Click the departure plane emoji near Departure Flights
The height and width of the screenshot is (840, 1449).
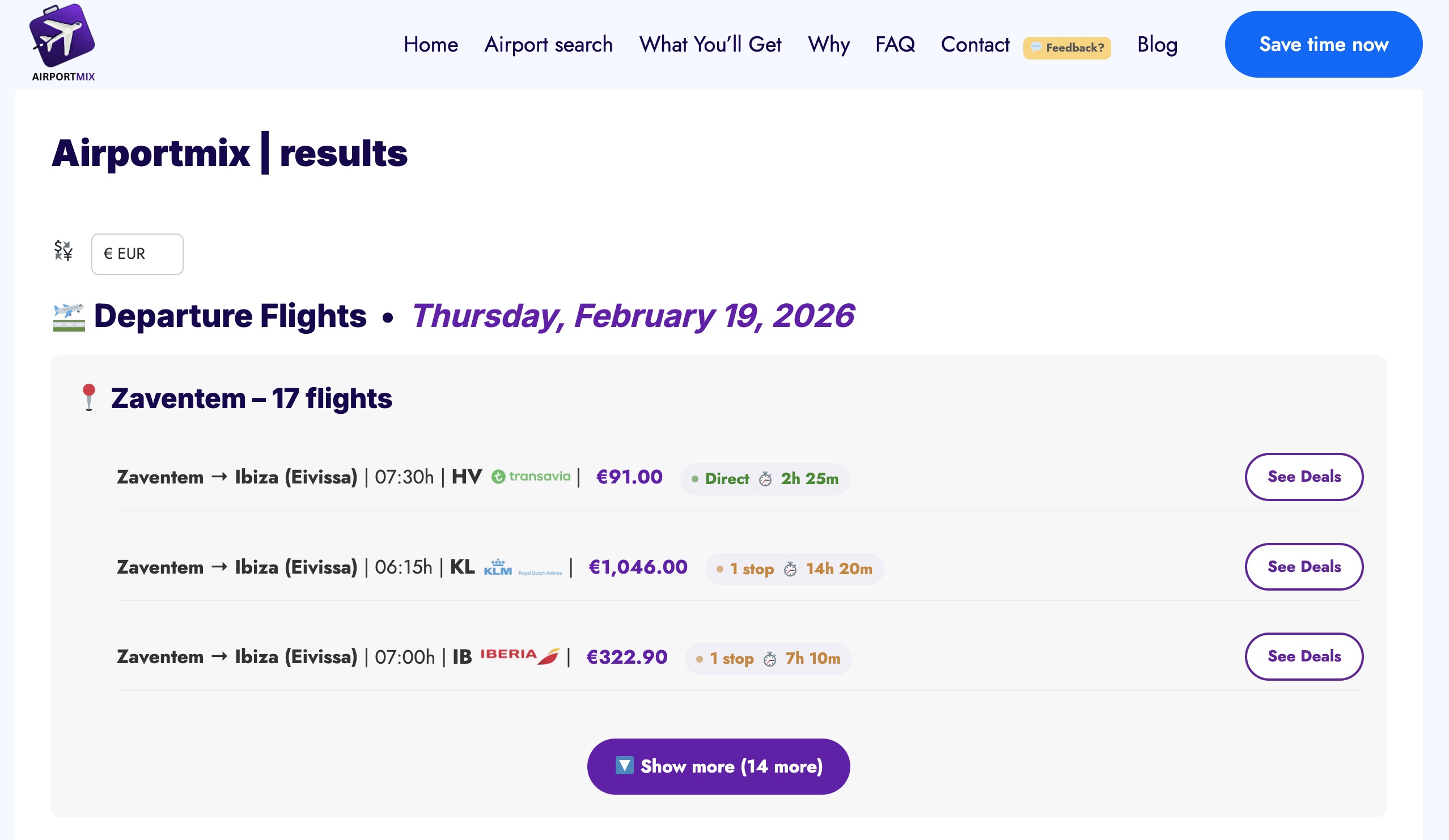[68, 315]
